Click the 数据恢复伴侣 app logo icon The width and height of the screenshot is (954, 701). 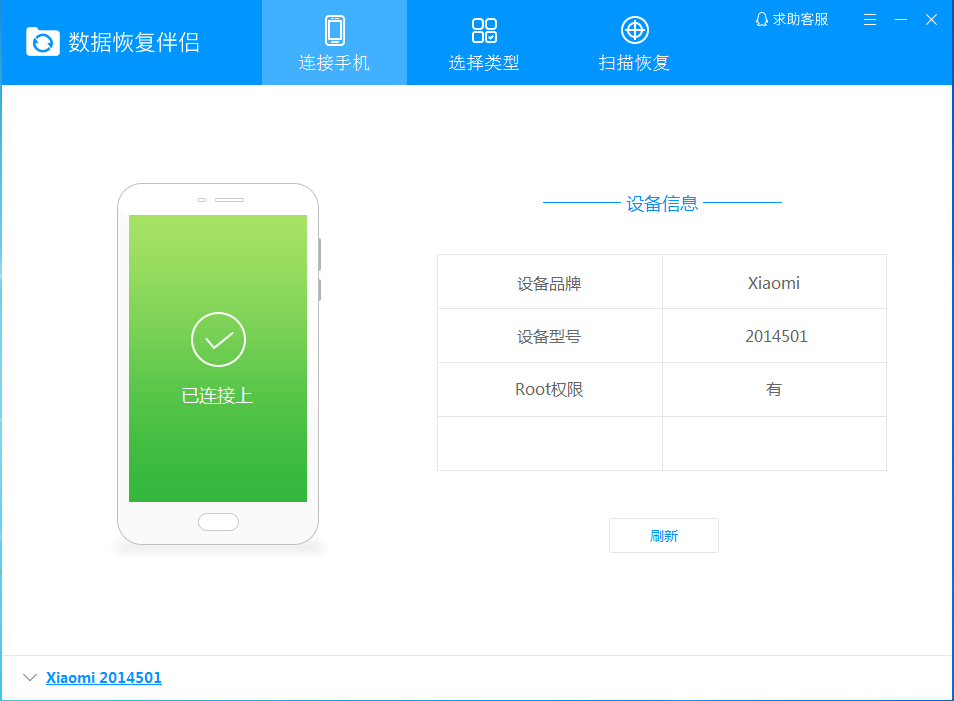click(x=43, y=42)
